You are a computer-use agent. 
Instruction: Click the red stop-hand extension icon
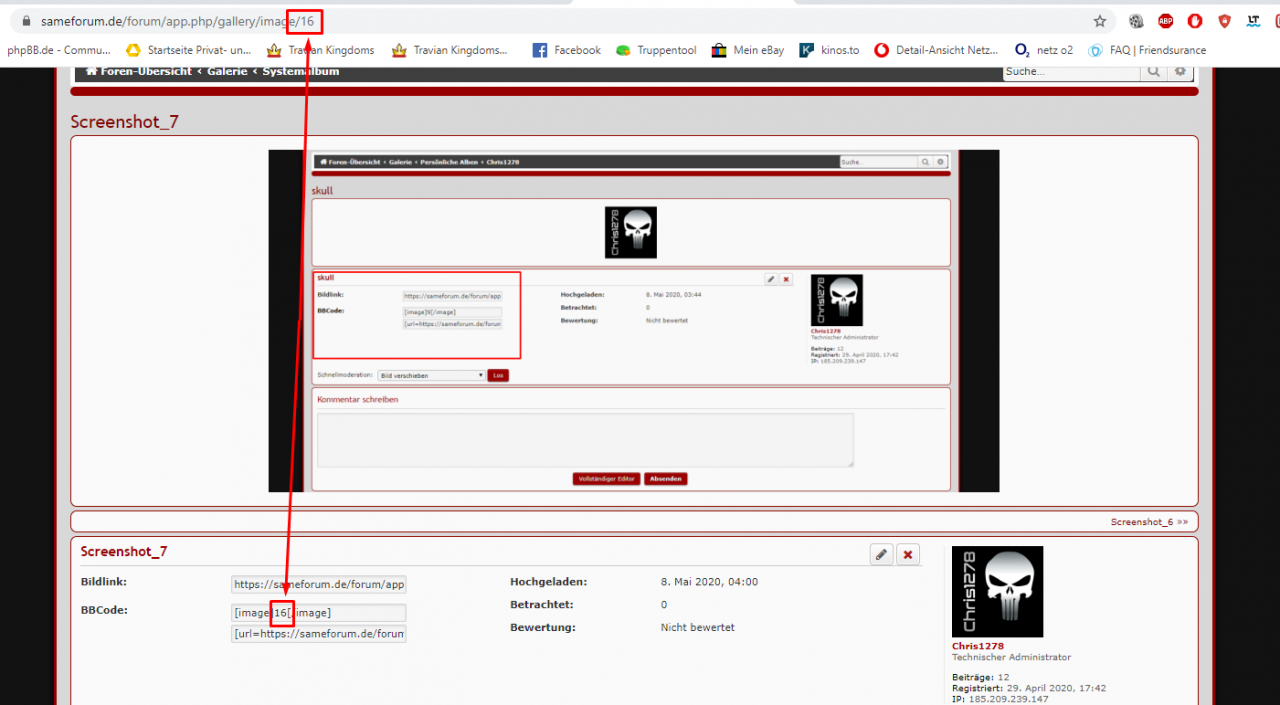click(1195, 21)
